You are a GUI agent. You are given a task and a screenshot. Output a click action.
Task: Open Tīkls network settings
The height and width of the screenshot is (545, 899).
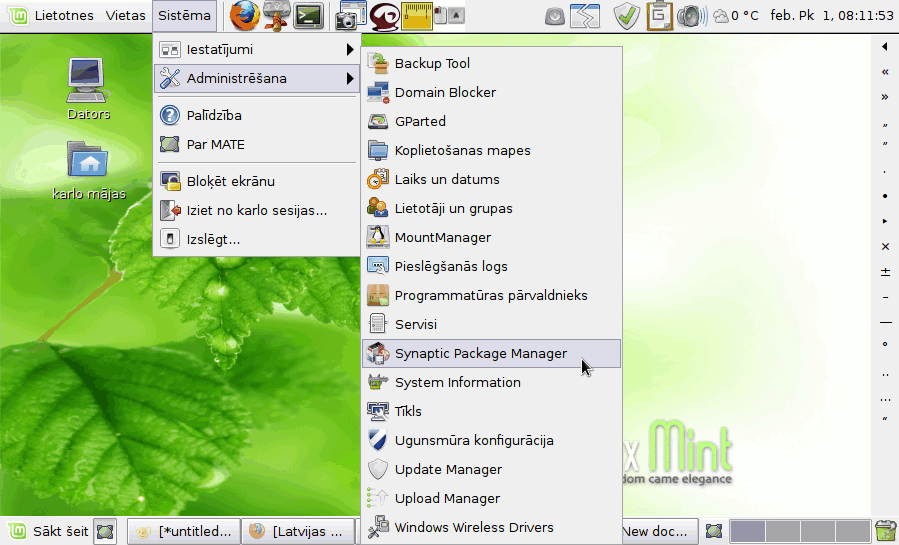[x=491, y=411]
